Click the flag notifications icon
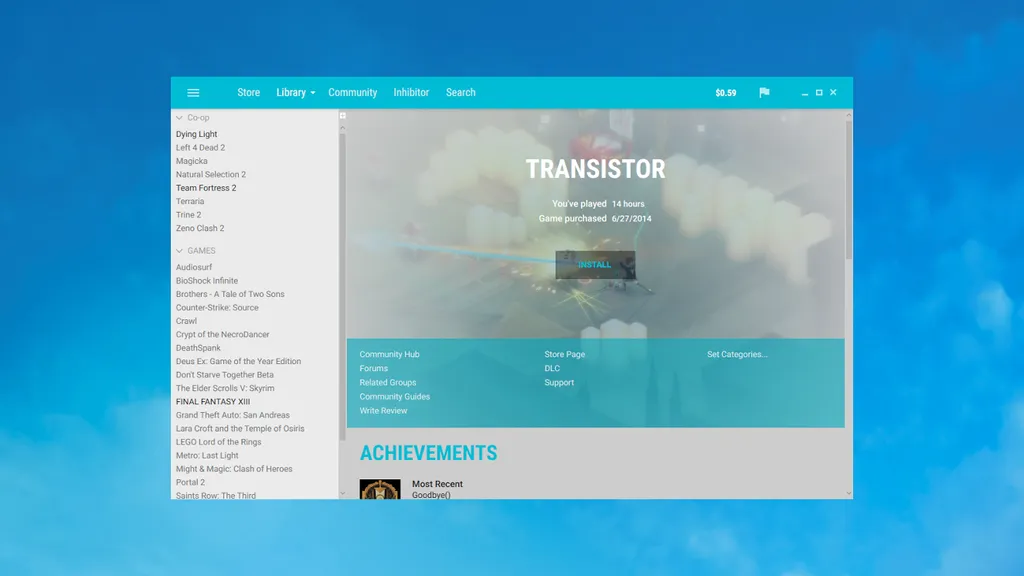Image resolution: width=1024 pixels, height=576 pixels. click(x=764, y=93)
